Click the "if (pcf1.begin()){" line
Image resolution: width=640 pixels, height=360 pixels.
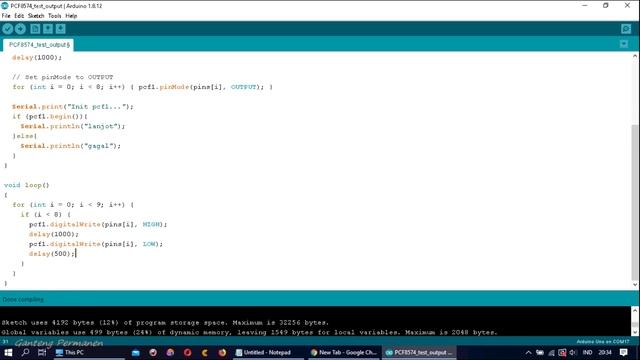[50, 116]
